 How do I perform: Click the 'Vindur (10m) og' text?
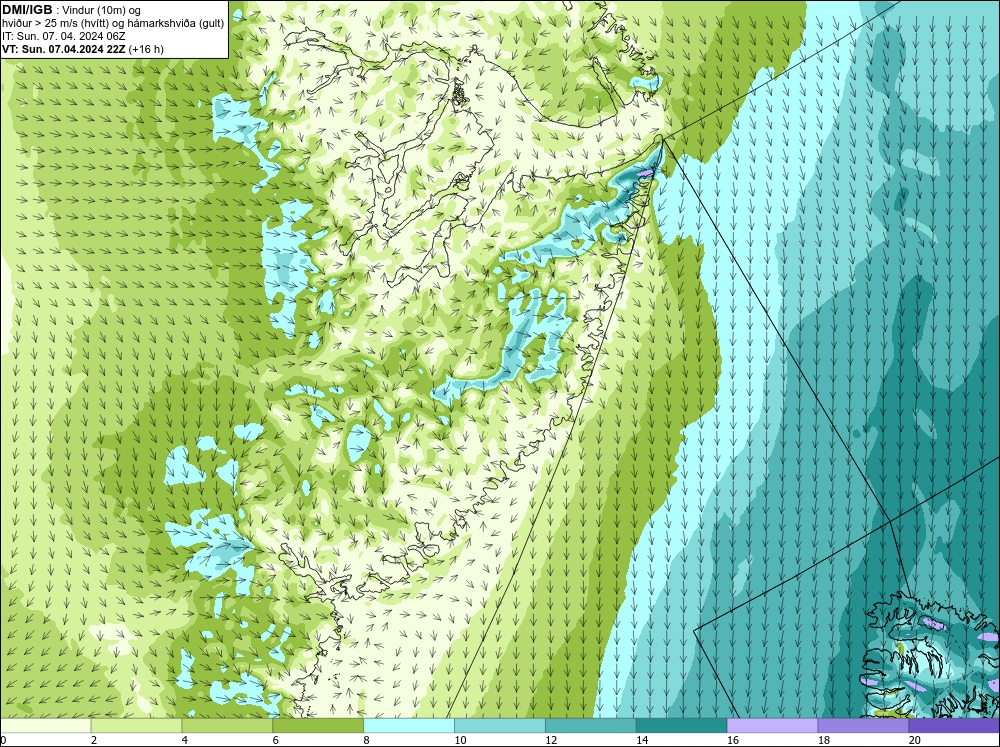click(x=103, y=10)
